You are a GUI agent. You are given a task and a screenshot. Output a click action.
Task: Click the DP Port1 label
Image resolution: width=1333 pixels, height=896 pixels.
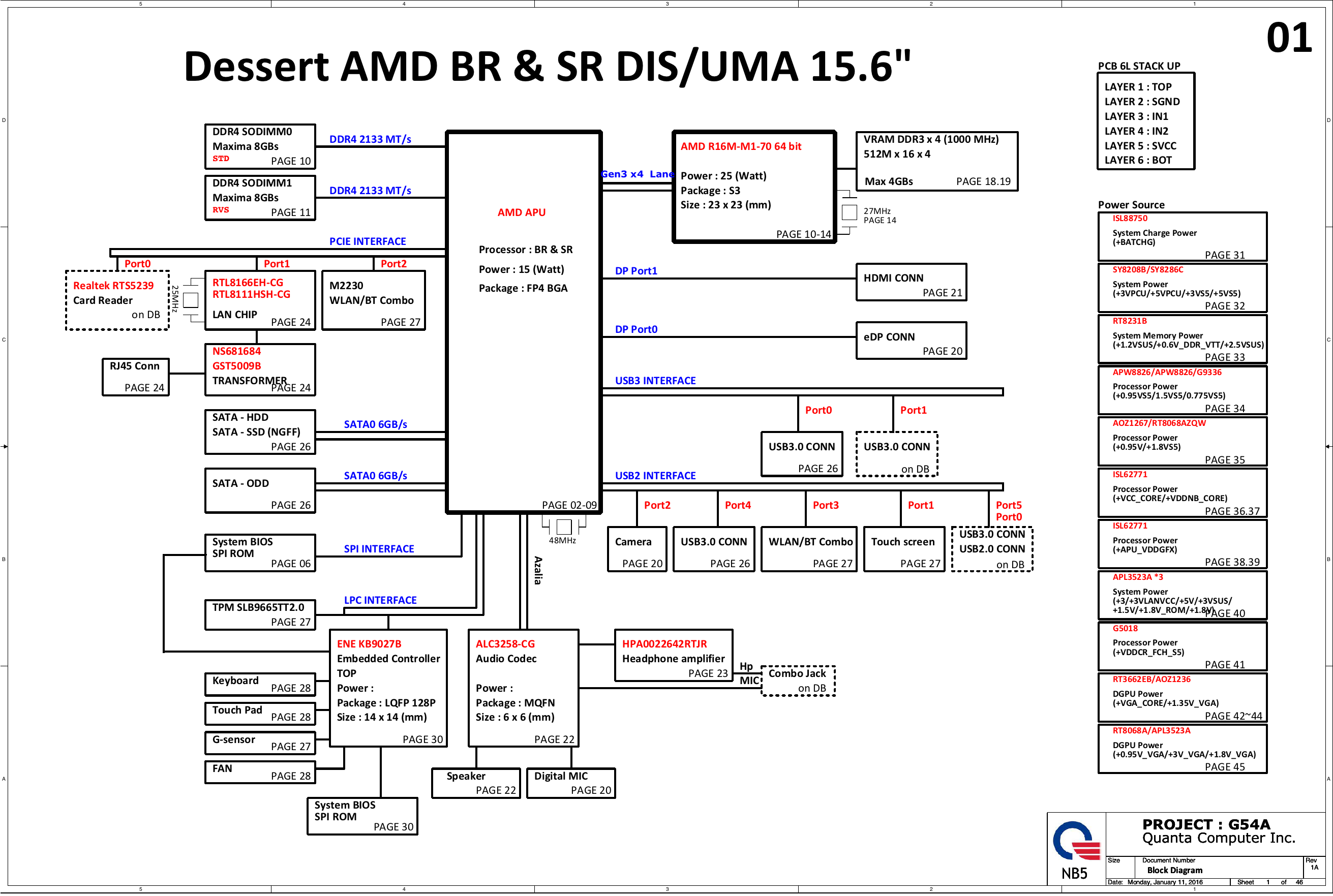635,271
